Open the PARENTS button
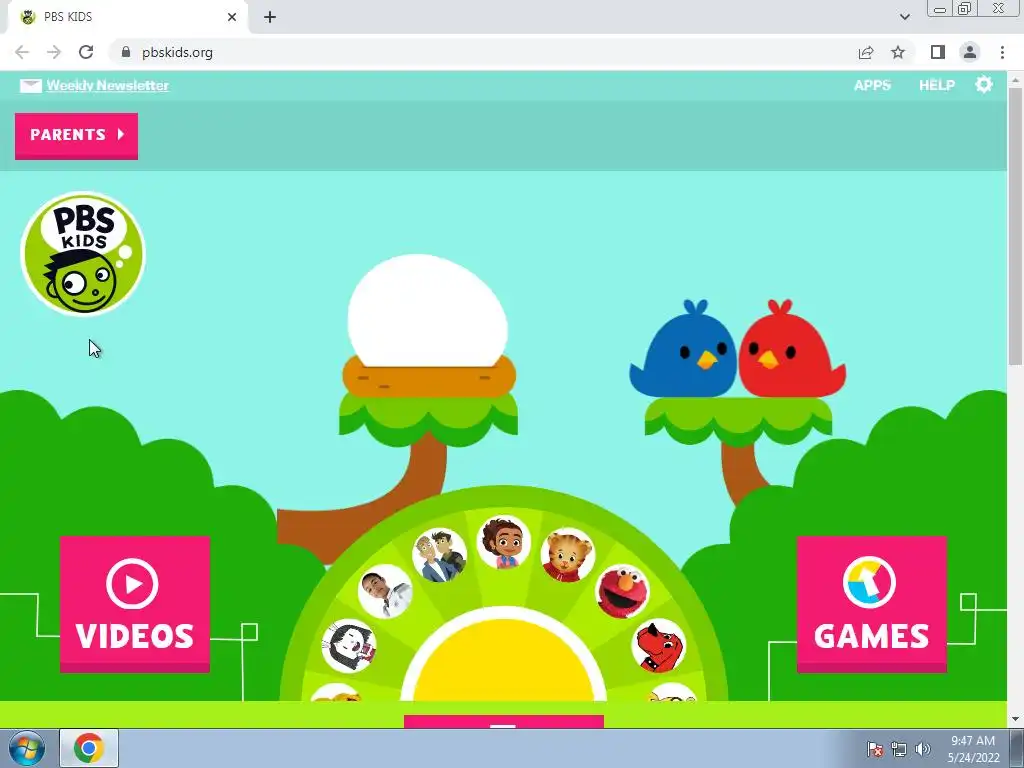This screenshot has height=768, width=1024. click(76, 135)
